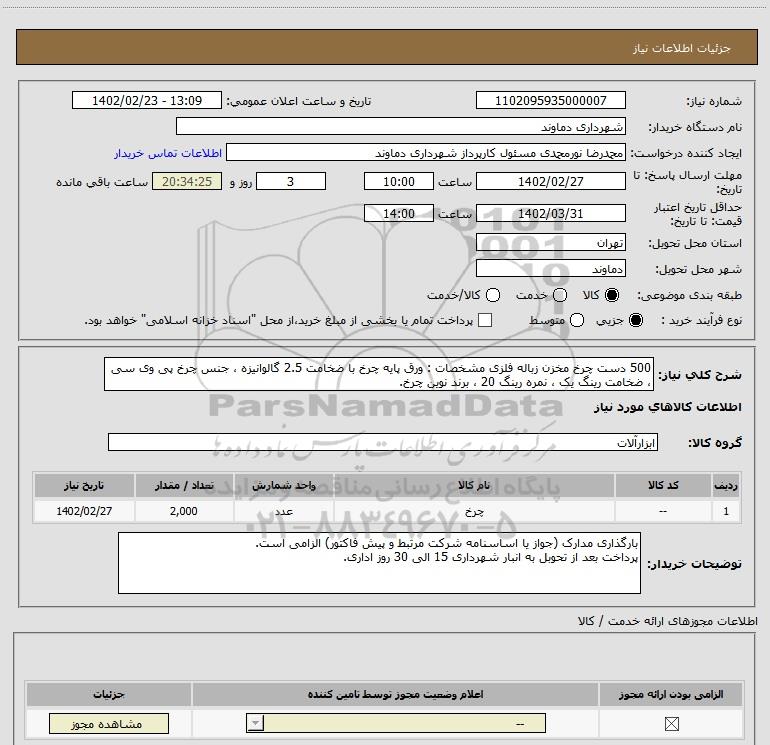Viewport: 770px width, 745px height.
Task: Click the تاریخ نیاز column header
Action: pos(84,485)
